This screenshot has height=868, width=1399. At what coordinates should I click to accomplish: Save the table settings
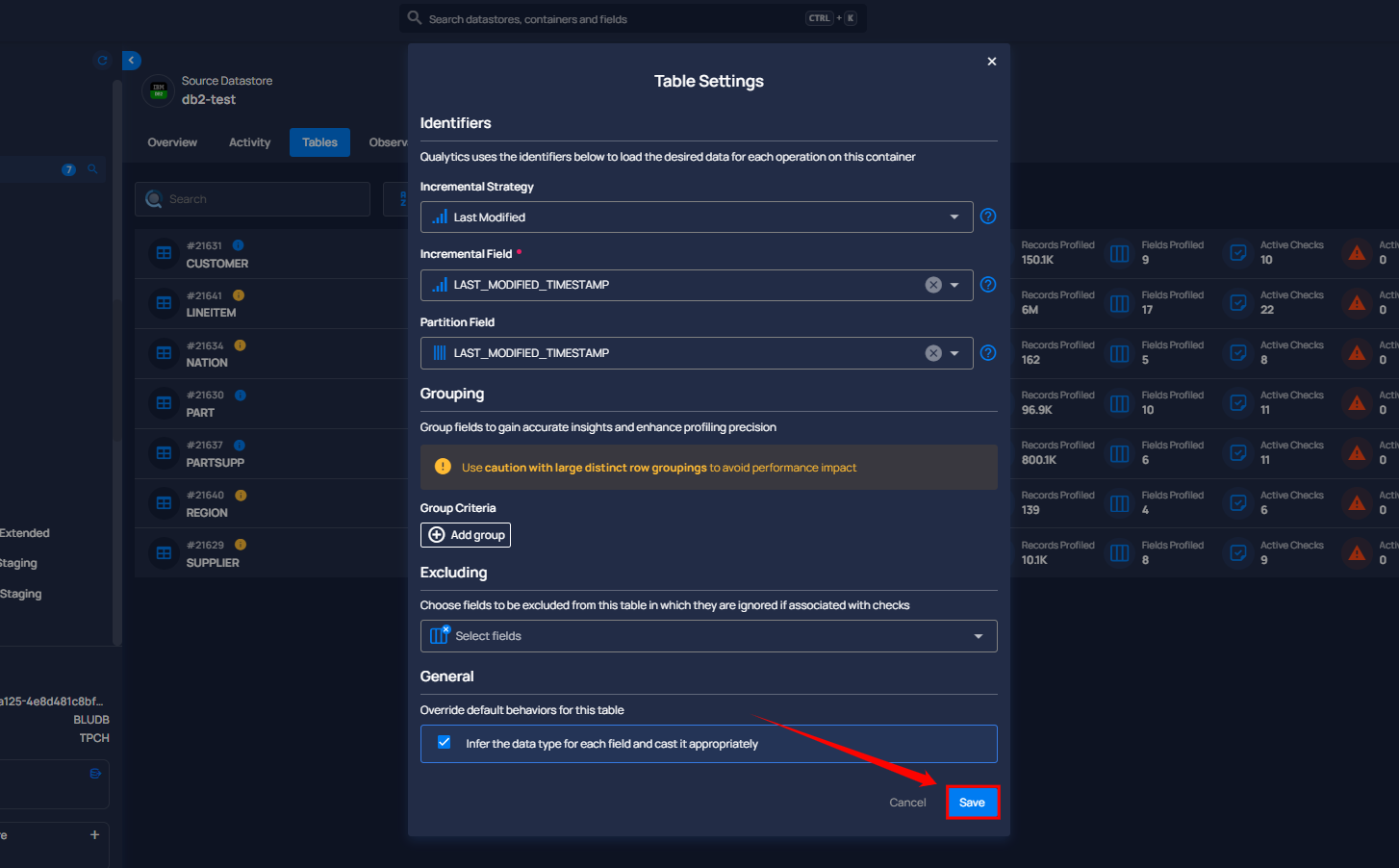click(x=972, y=803)
